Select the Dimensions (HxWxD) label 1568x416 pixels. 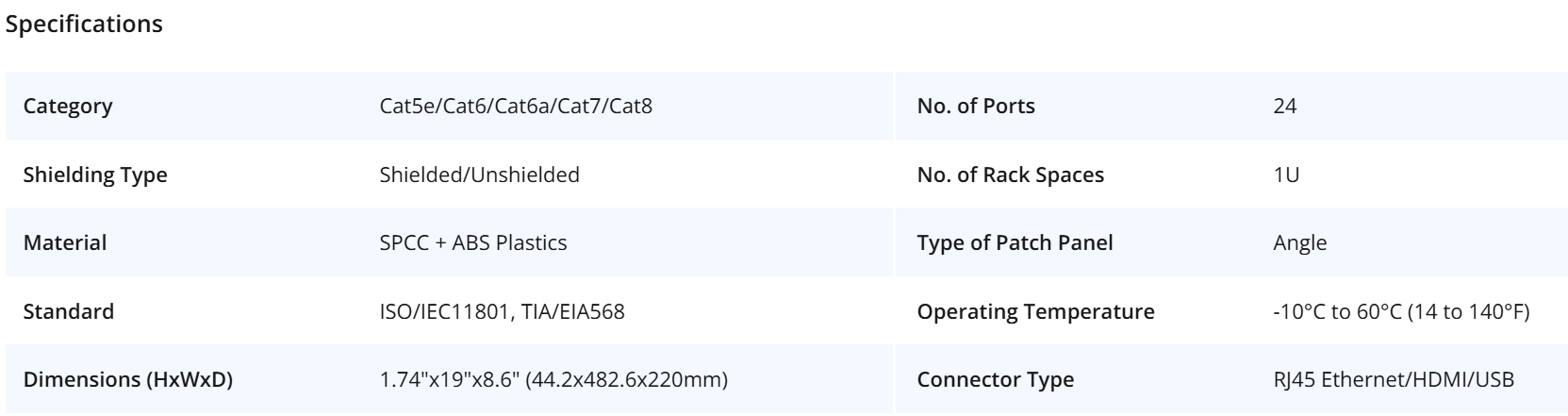click(128, 380)
